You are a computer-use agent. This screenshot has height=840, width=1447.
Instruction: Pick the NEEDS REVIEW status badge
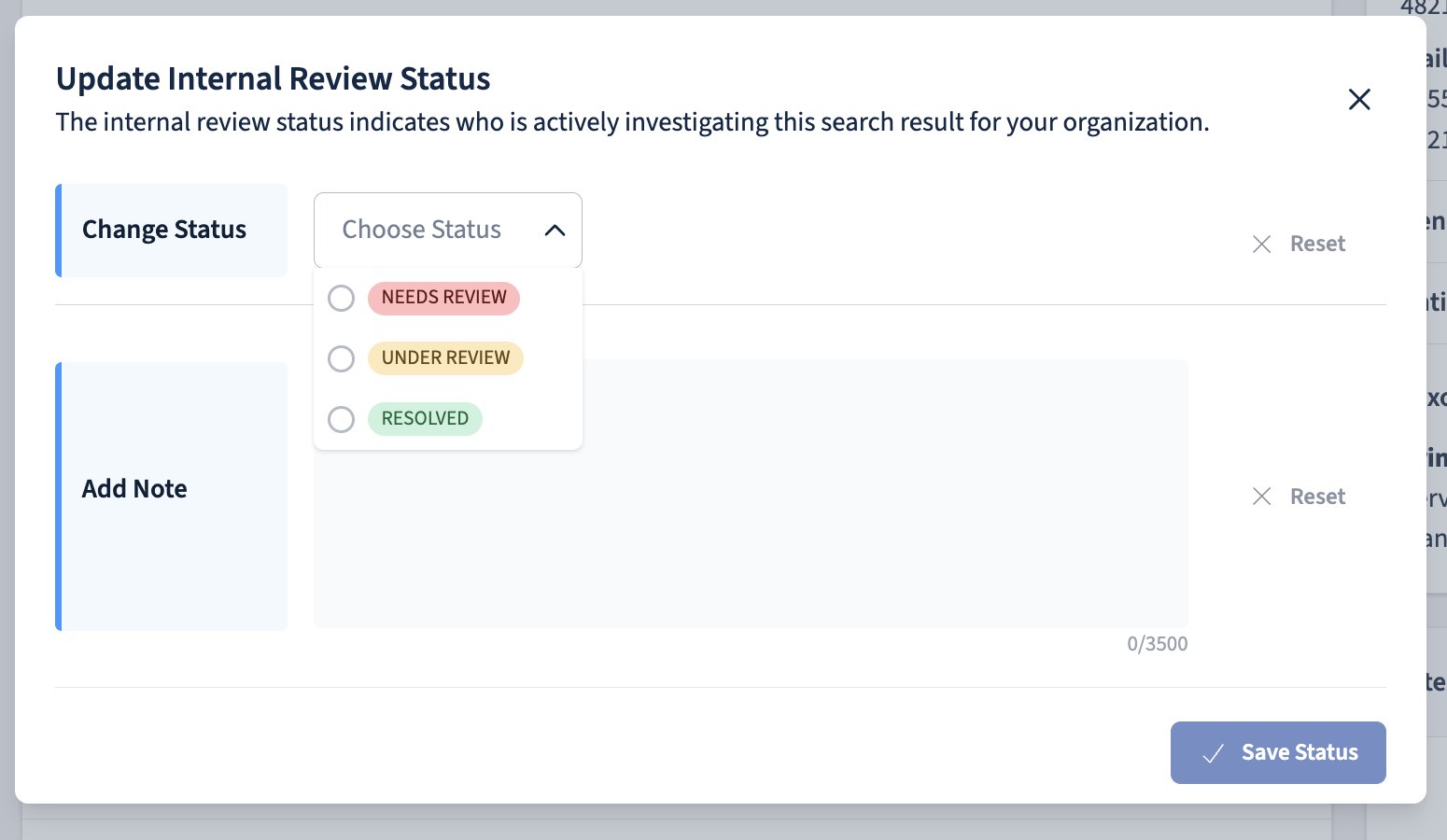tap(443, 298)
